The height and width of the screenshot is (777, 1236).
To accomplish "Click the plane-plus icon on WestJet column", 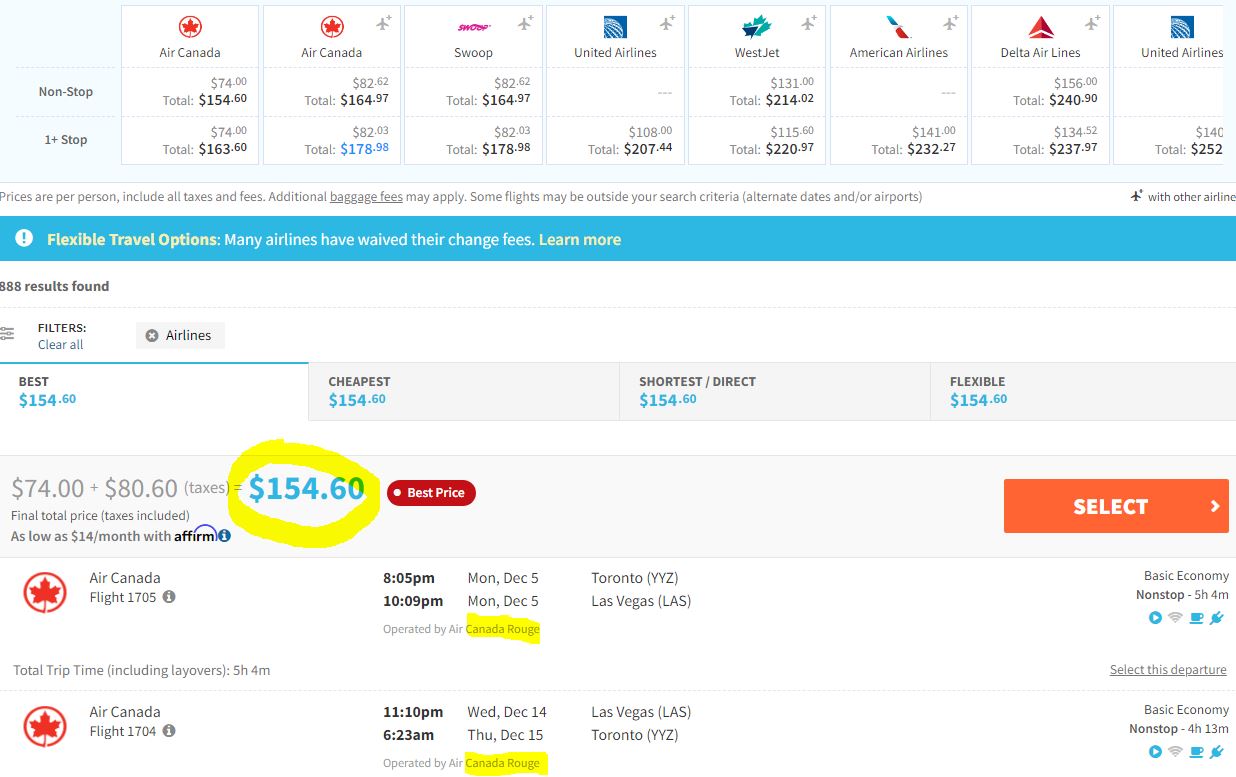I will click(x=809, y=23).
